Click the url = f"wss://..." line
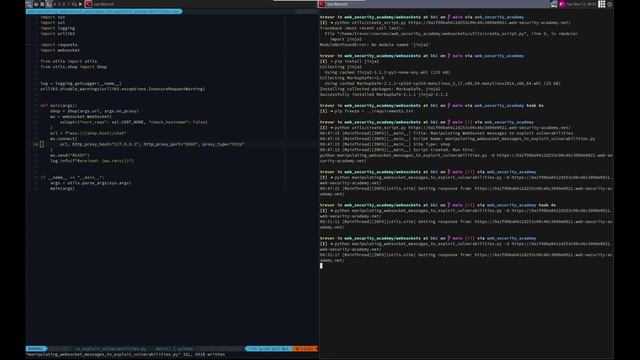The width and height of the screenshot is (640, 360). click(88, 133)
